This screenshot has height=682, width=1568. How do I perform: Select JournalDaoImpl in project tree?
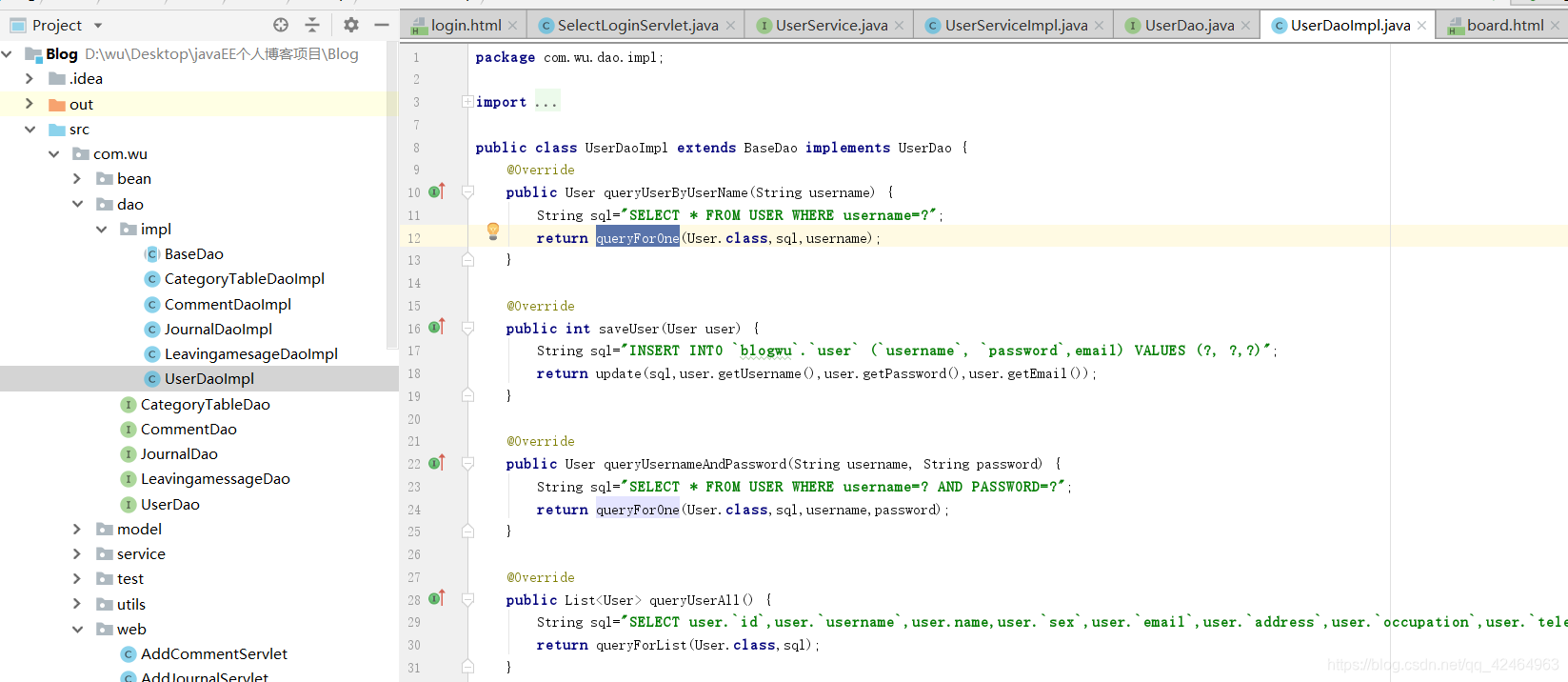(218, 330)
